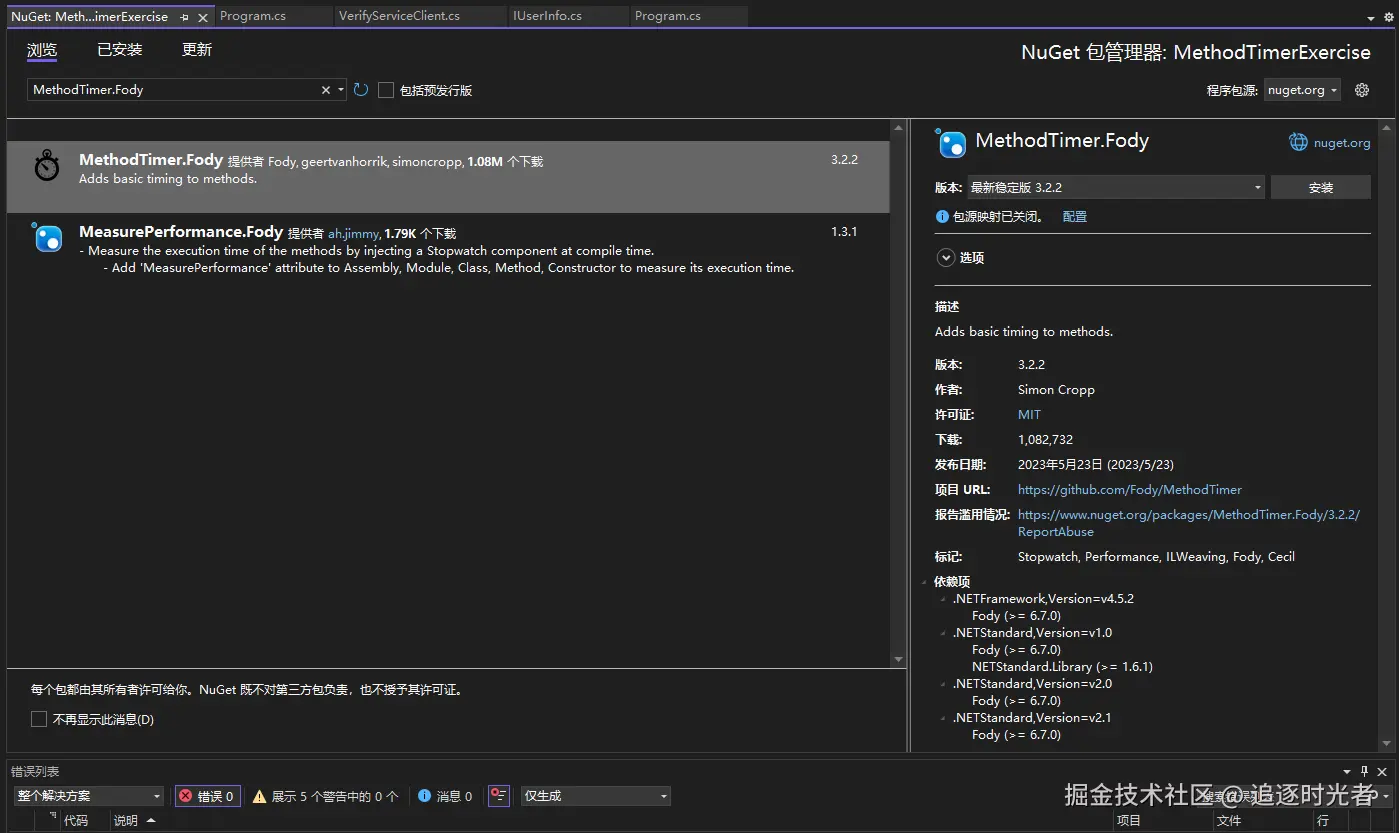Screen dimensions: 1399x833
Task: Click the package list vertical scrollbar
Action: pyautogui.click(x=898, y=393)
